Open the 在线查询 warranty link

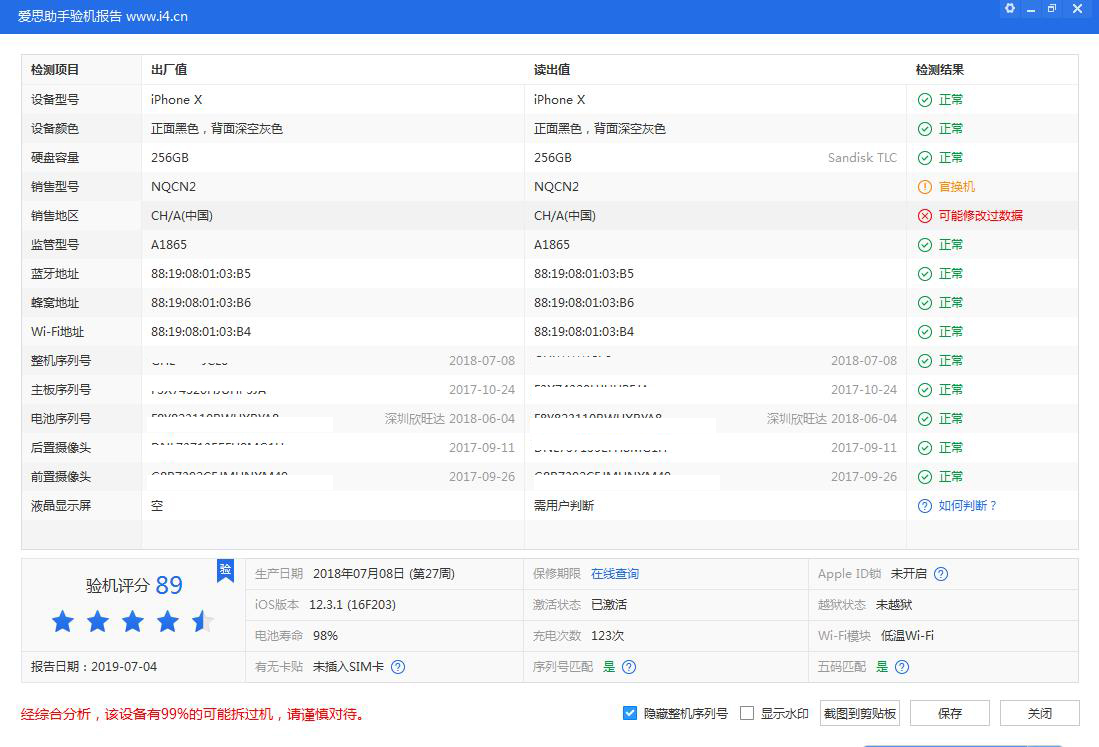tap(615, 574)
